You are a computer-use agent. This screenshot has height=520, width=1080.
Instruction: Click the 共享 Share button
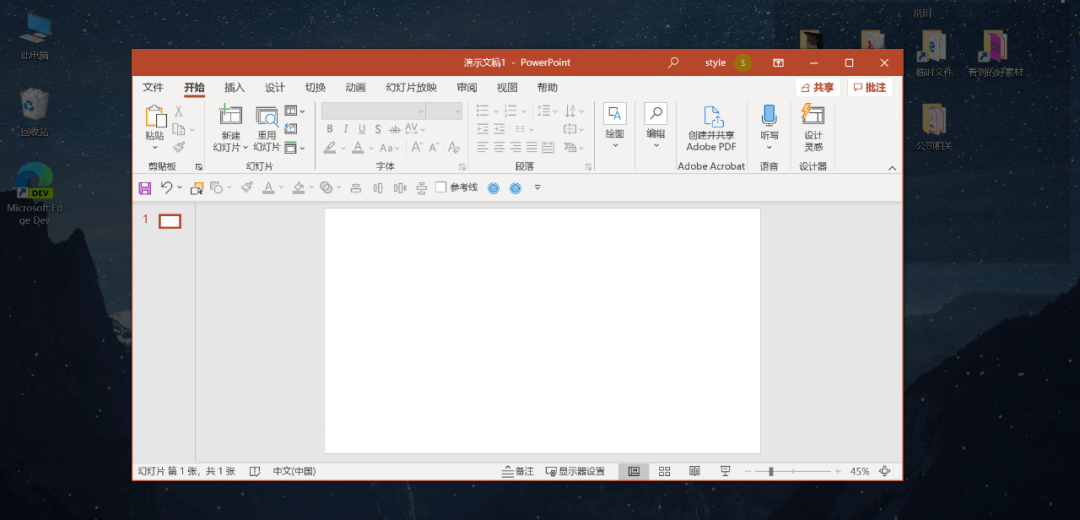[x=818, y=87]
